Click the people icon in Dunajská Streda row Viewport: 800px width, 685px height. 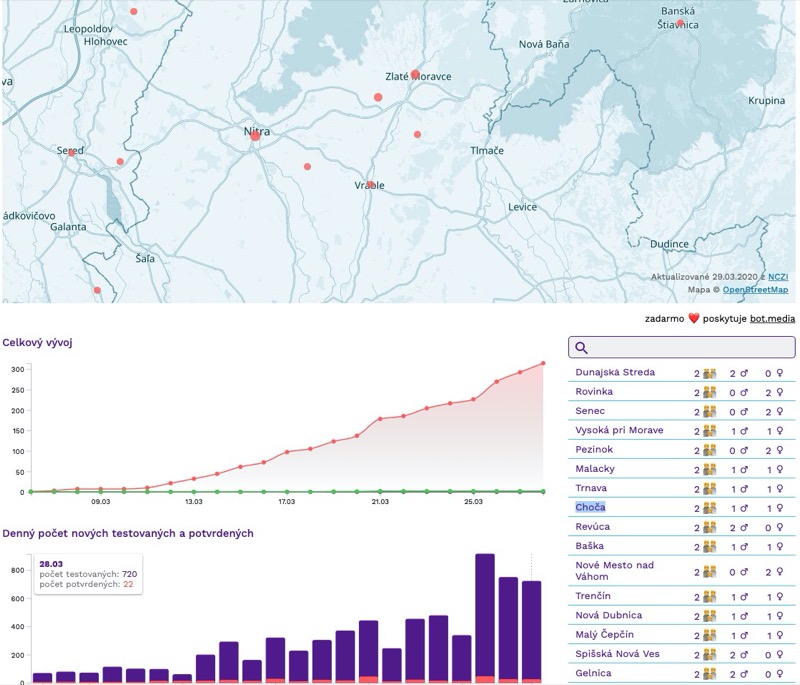pyautogui.click(x=709, y=373)
